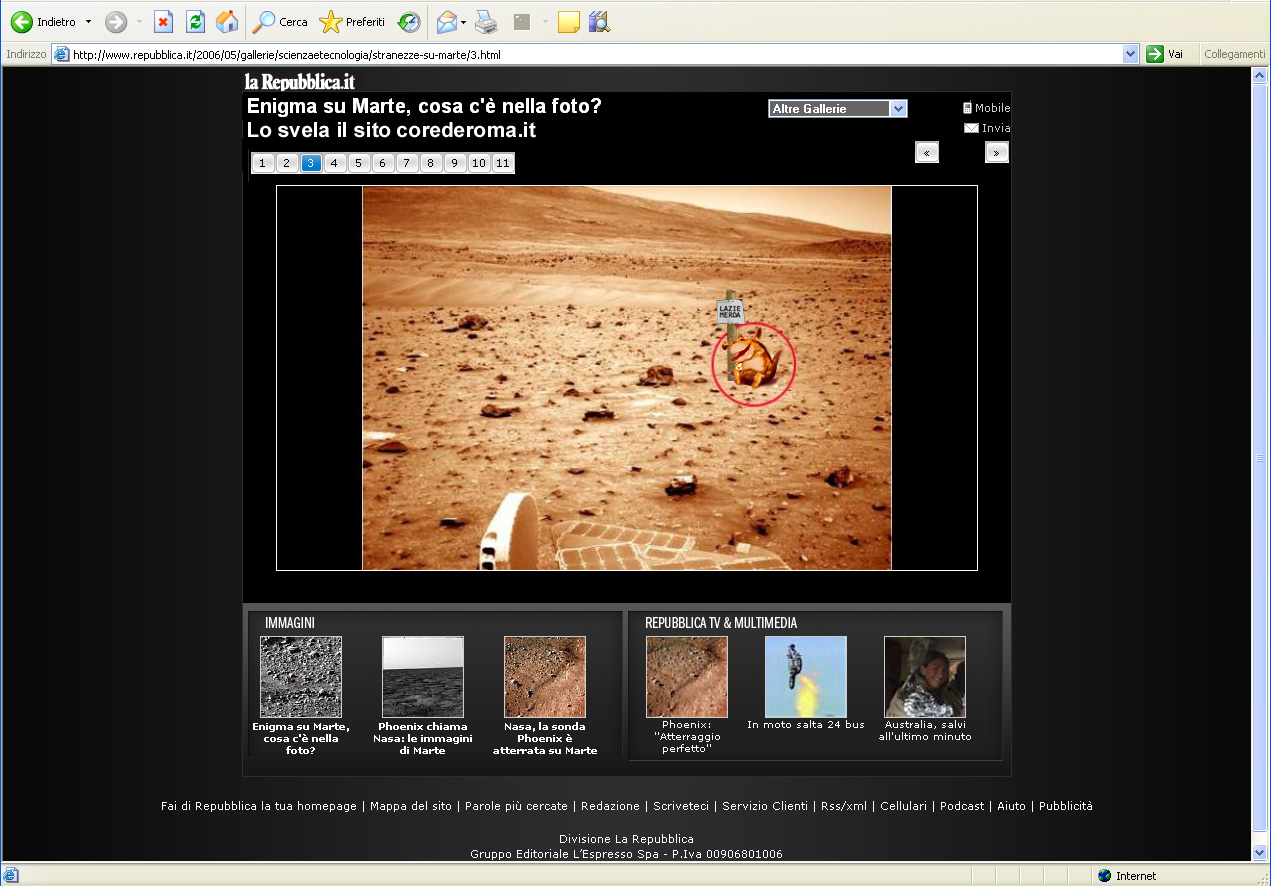Go to next photo with » button
1271x886 pixels.
(997, 152)
